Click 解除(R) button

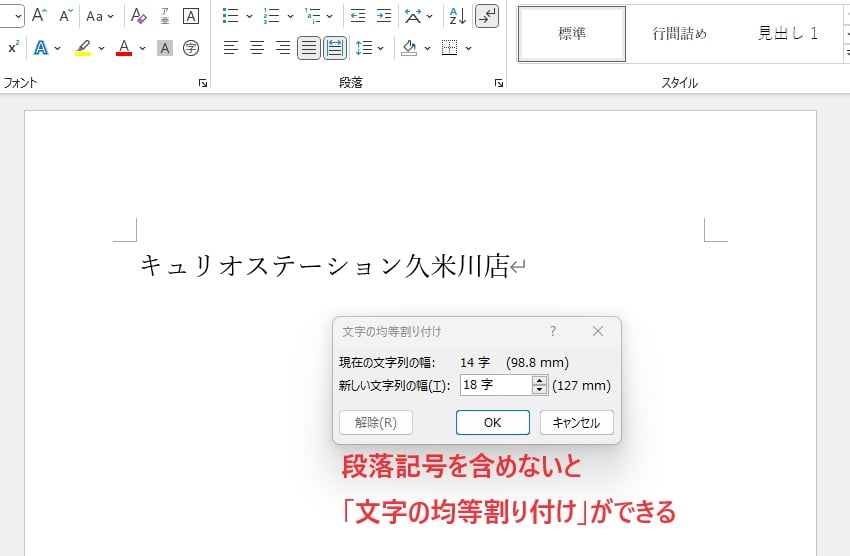[376, 422]
